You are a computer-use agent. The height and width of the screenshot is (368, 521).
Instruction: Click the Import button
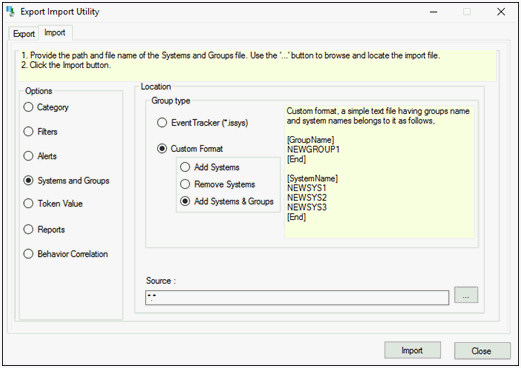pos(412,351)
